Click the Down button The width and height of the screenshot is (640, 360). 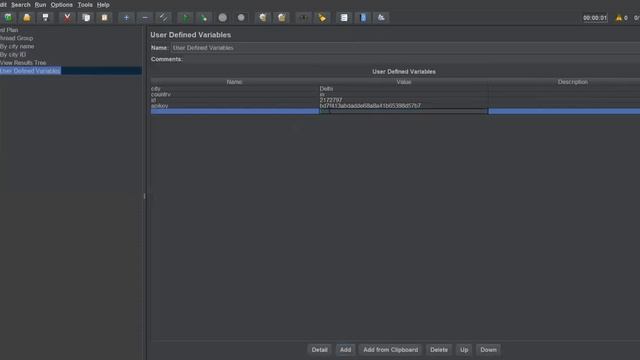tap(489, 350)
